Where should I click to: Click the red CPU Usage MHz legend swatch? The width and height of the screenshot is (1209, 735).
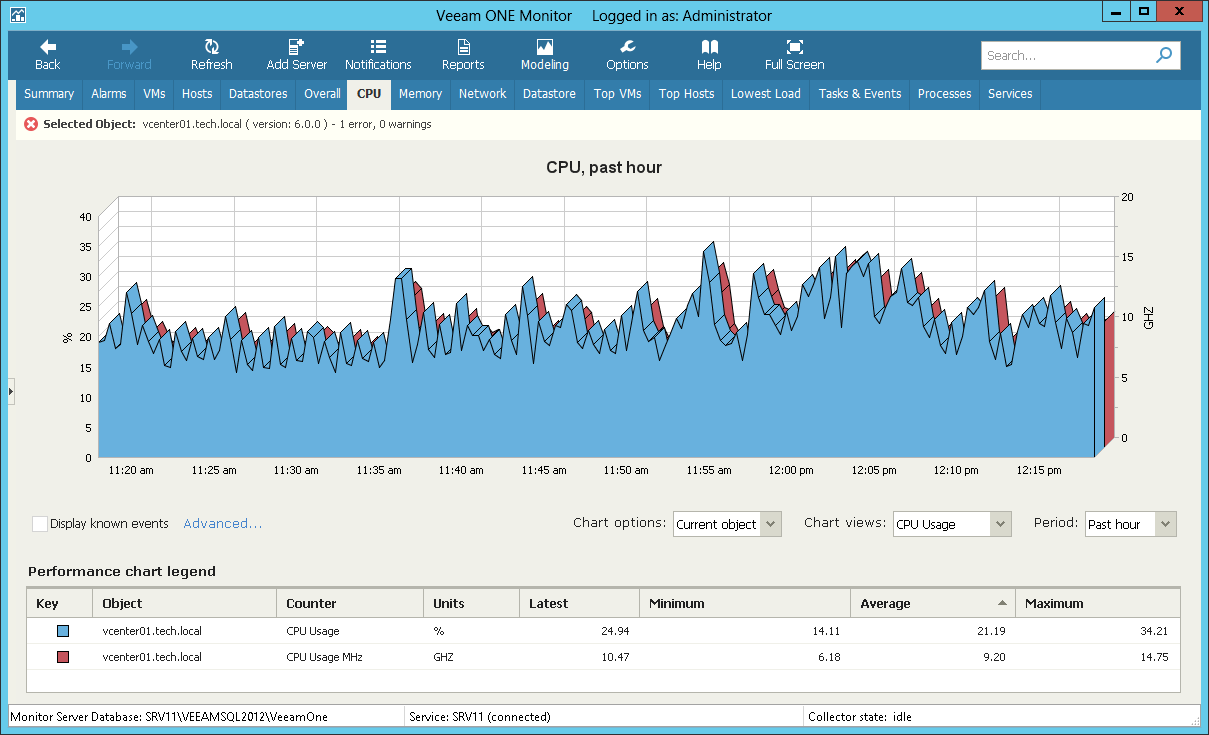(x=63, y=657)
